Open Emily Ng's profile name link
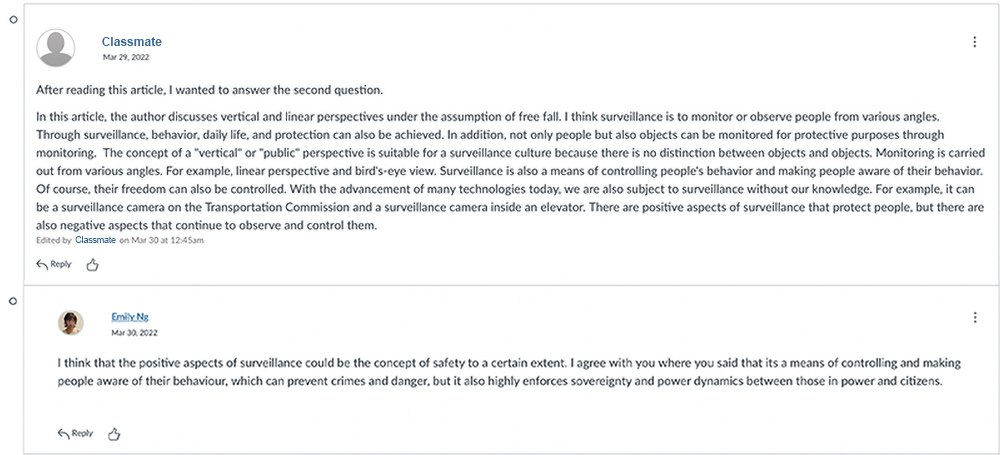Screen dimensions: 1000x455 pos(129,317)
